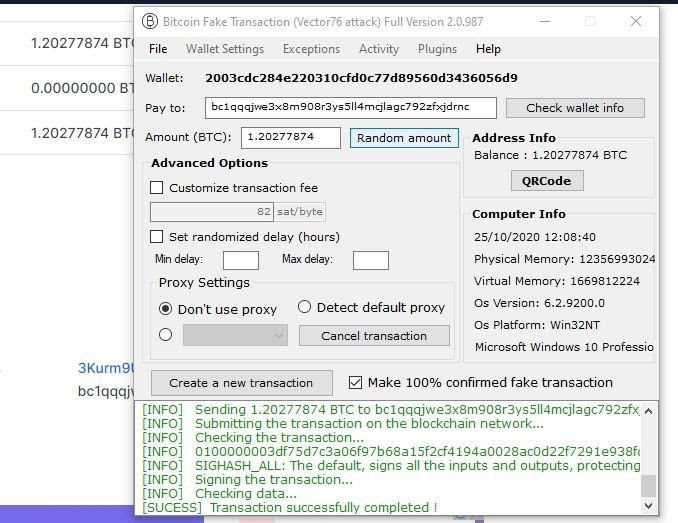Enable Set randomized delay checkbox

pyautogui.click(x=157, y=236)
